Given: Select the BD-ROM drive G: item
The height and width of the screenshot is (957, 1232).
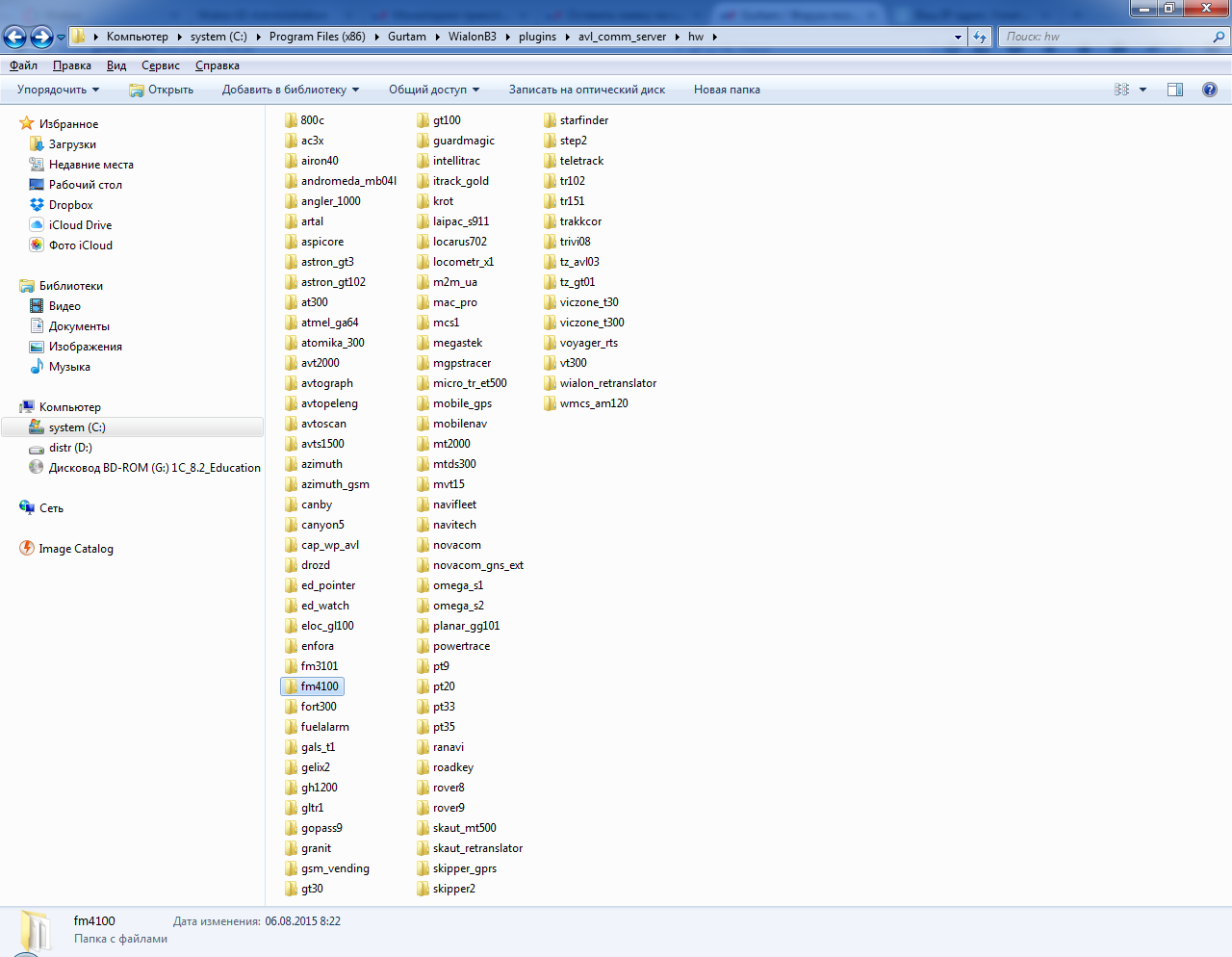Looking at the screenshot, I should [154, 468].
